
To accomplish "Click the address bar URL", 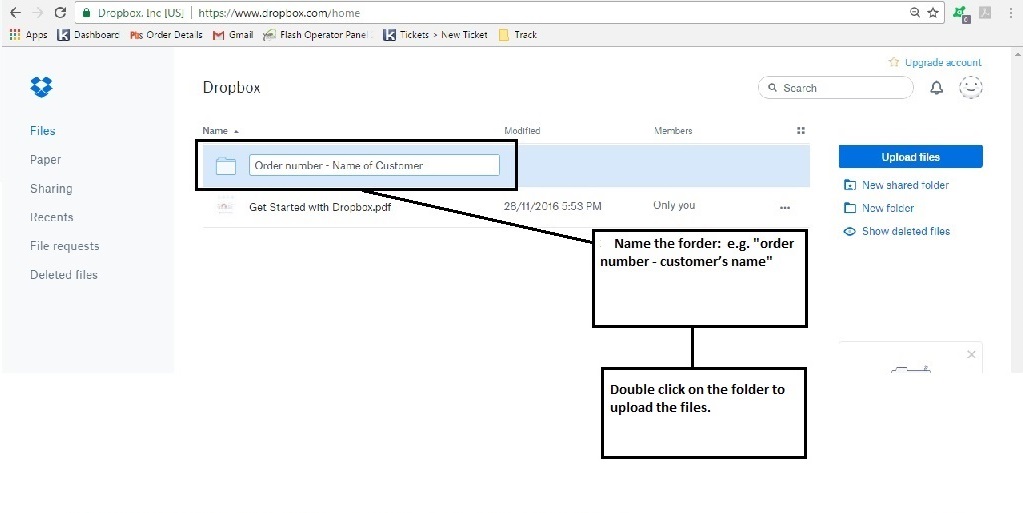I will point(279,12).
